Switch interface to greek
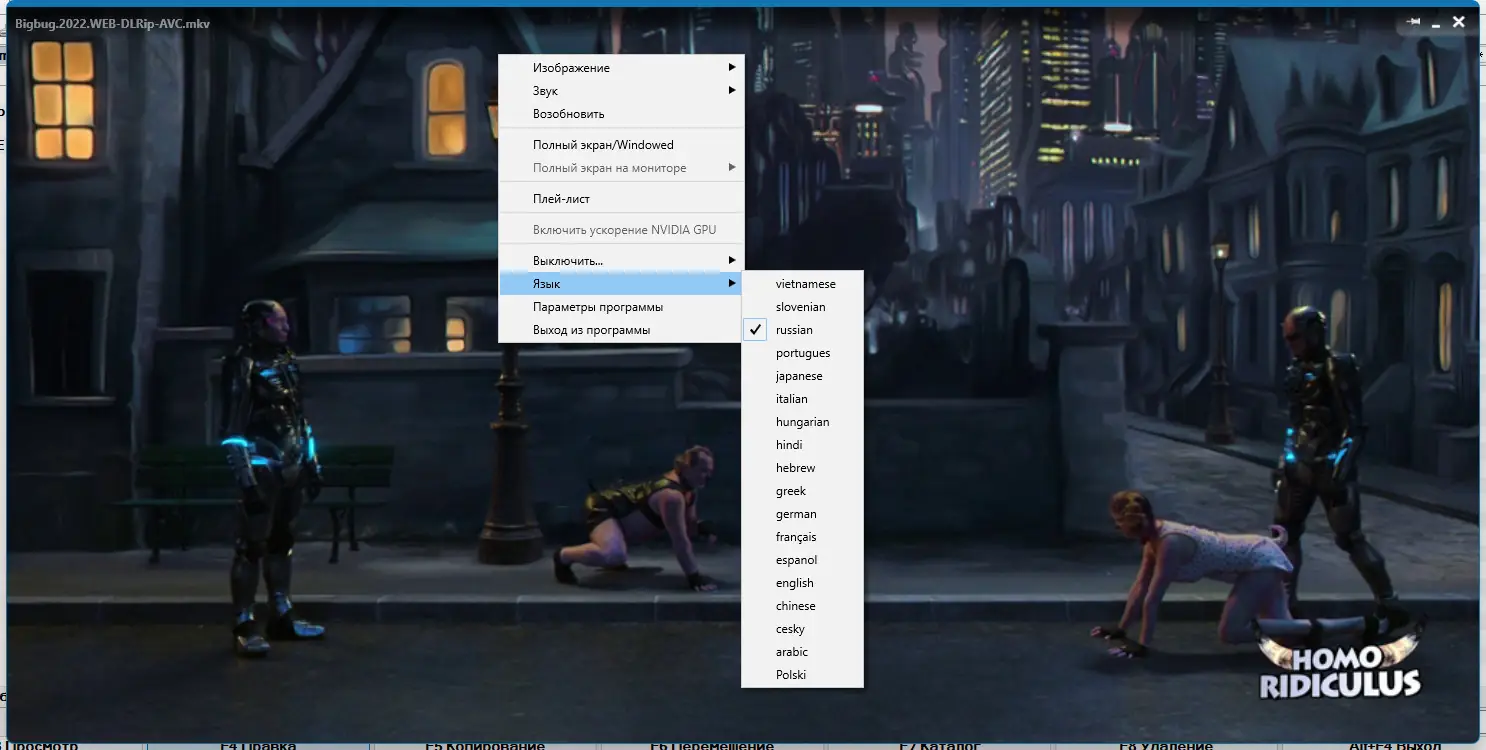The height and width of the screenshot is (750, 1486). (x=802, y=491)
